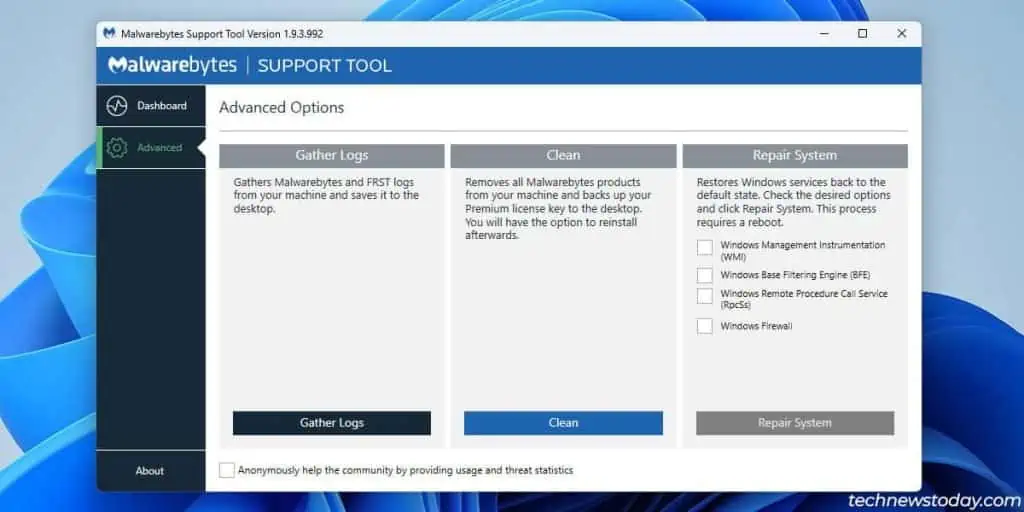Click the Malwarebytes Support Tool header logo
Image resolution: width=1024 pixels, height=512 pixels.
[249, 65]
